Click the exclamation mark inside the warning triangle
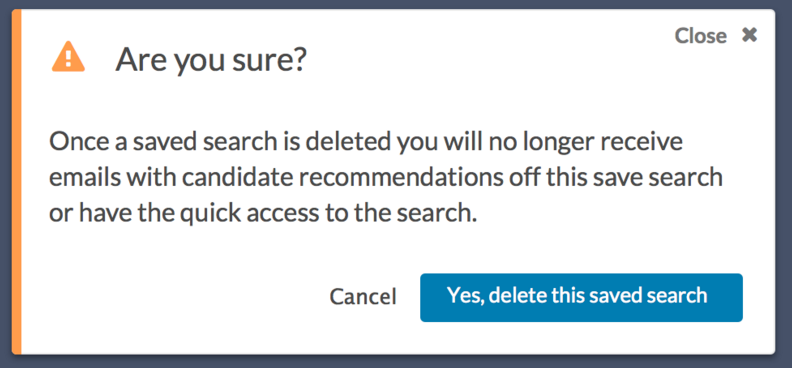792x368 pixels. [68, 59]
